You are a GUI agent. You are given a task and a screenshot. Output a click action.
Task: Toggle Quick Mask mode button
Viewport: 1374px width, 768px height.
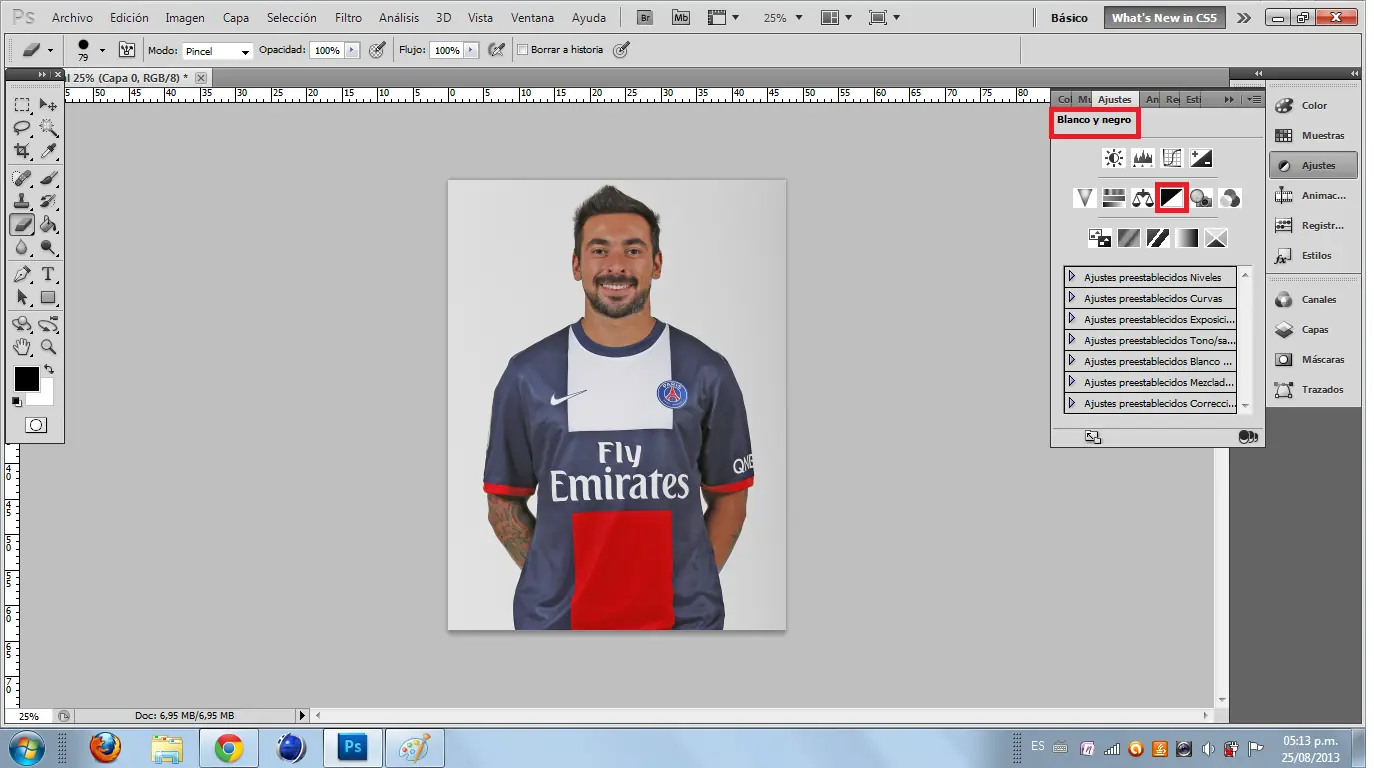[35, 425]
